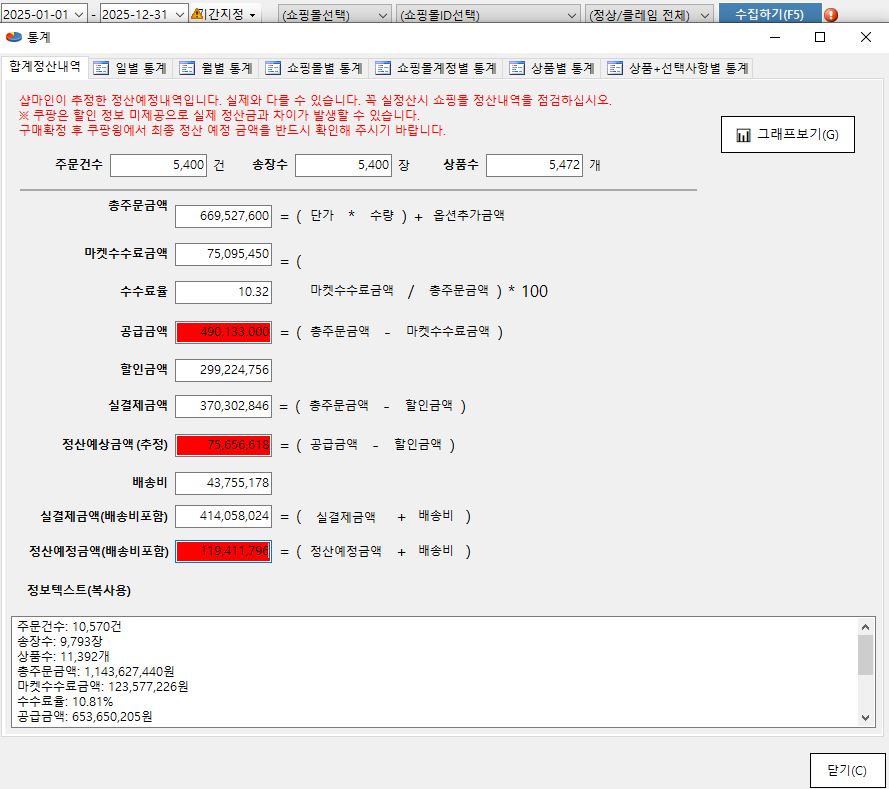889x789 pixels.
Task: Expand the 쇼핑몰ID선택 combo box
Action: tap(573, 15)
